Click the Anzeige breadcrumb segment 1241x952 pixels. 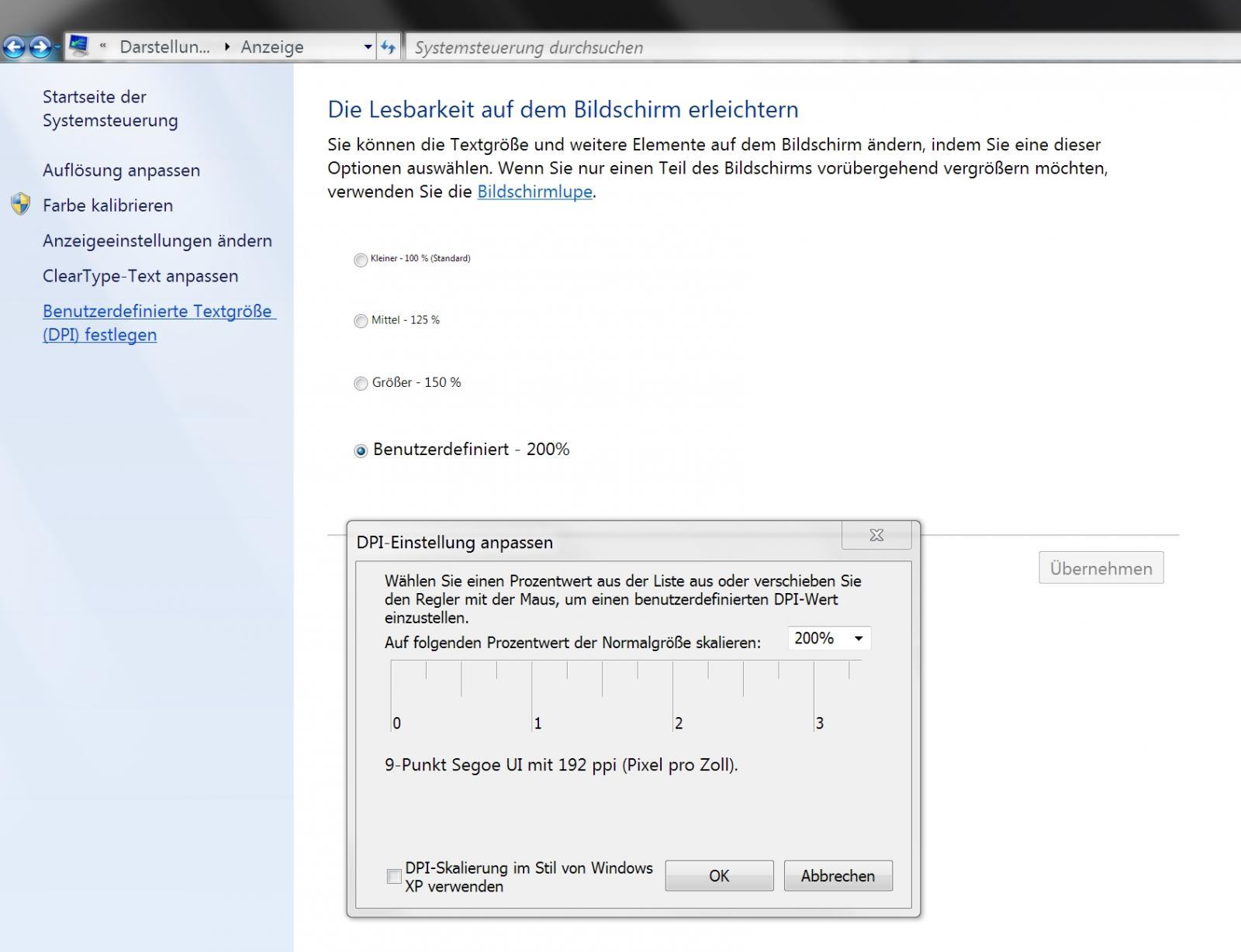[x=272, y=47]
